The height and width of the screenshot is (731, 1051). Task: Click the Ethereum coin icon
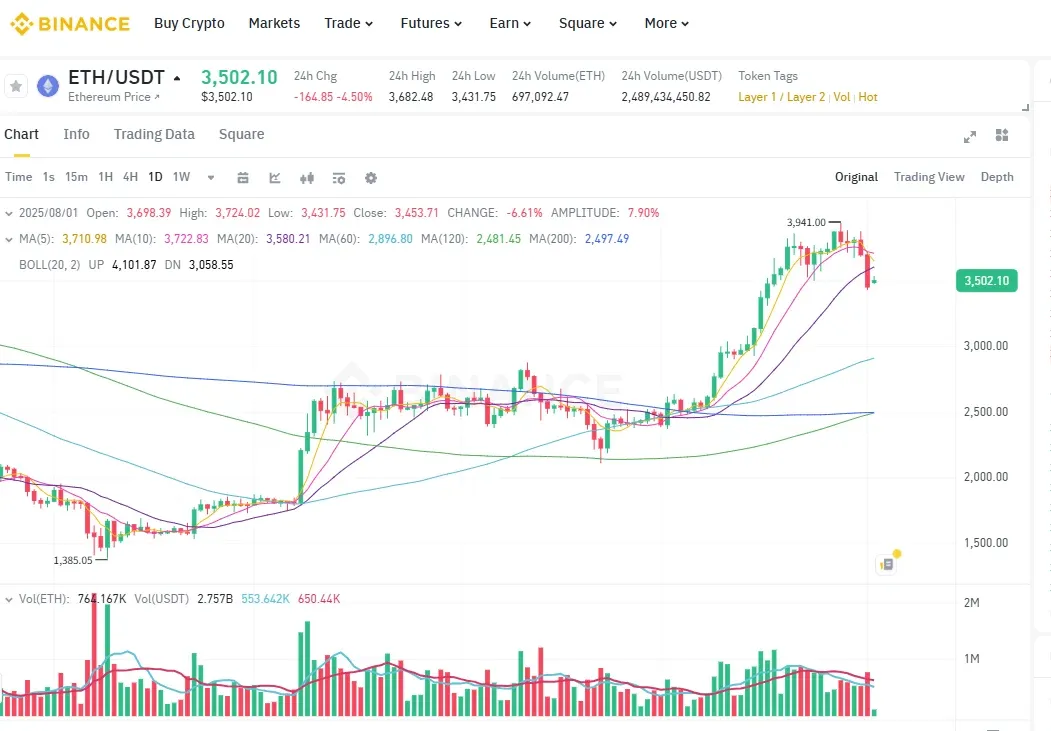click(x=48, y=86)
